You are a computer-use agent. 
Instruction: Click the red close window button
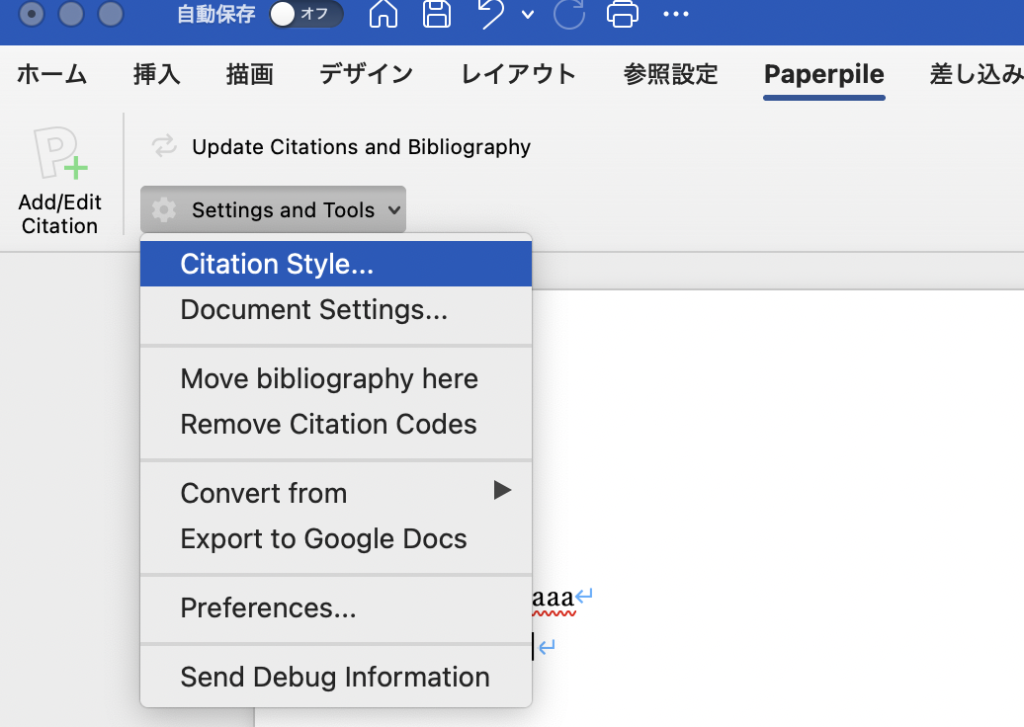tap(31, 13)
